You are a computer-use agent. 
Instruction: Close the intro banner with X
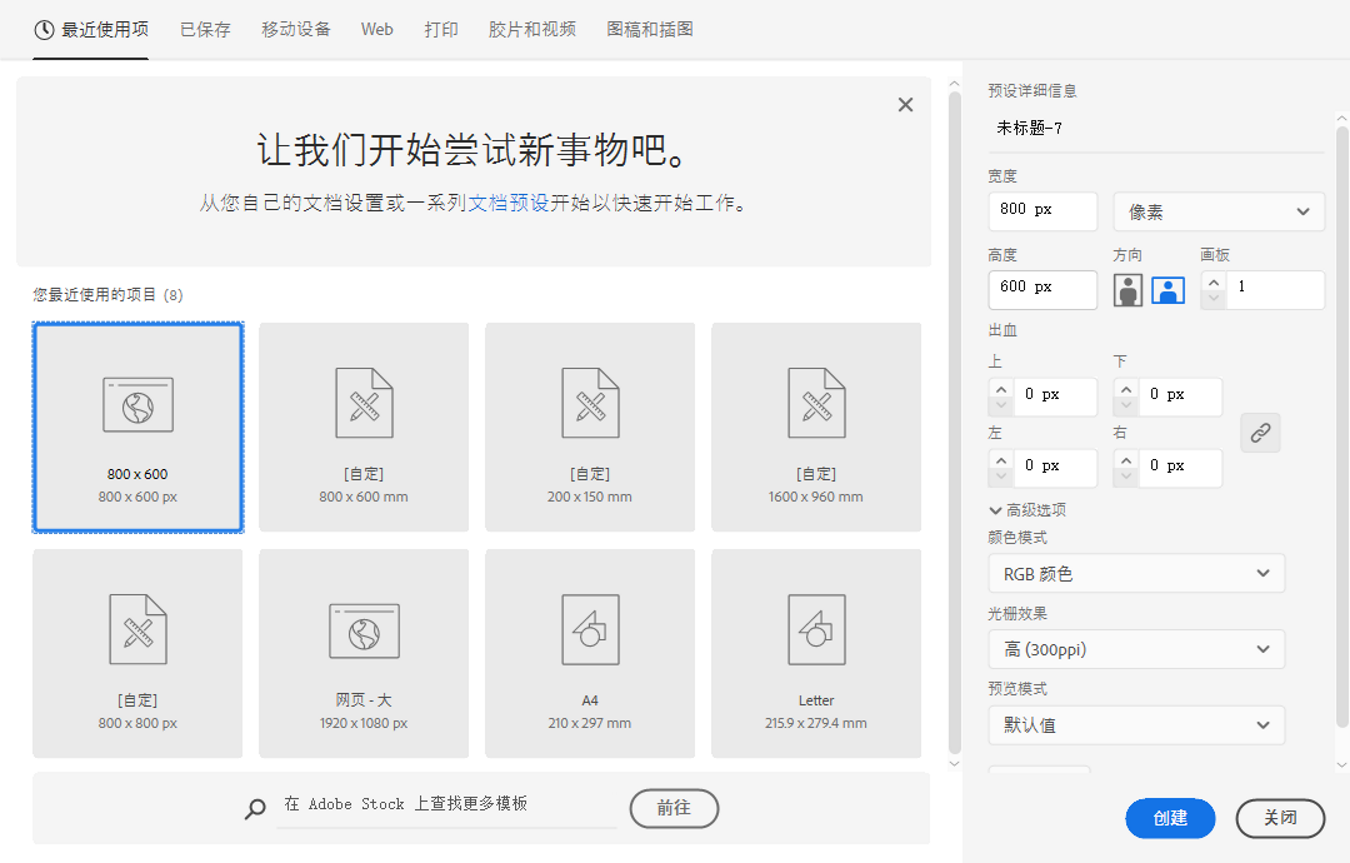point(905,105)
